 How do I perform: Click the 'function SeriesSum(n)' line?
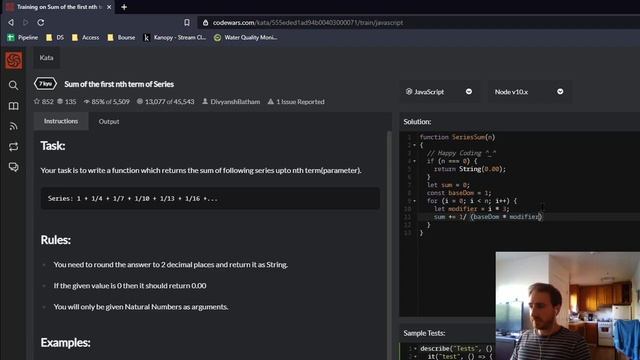(x=457, y=137)
